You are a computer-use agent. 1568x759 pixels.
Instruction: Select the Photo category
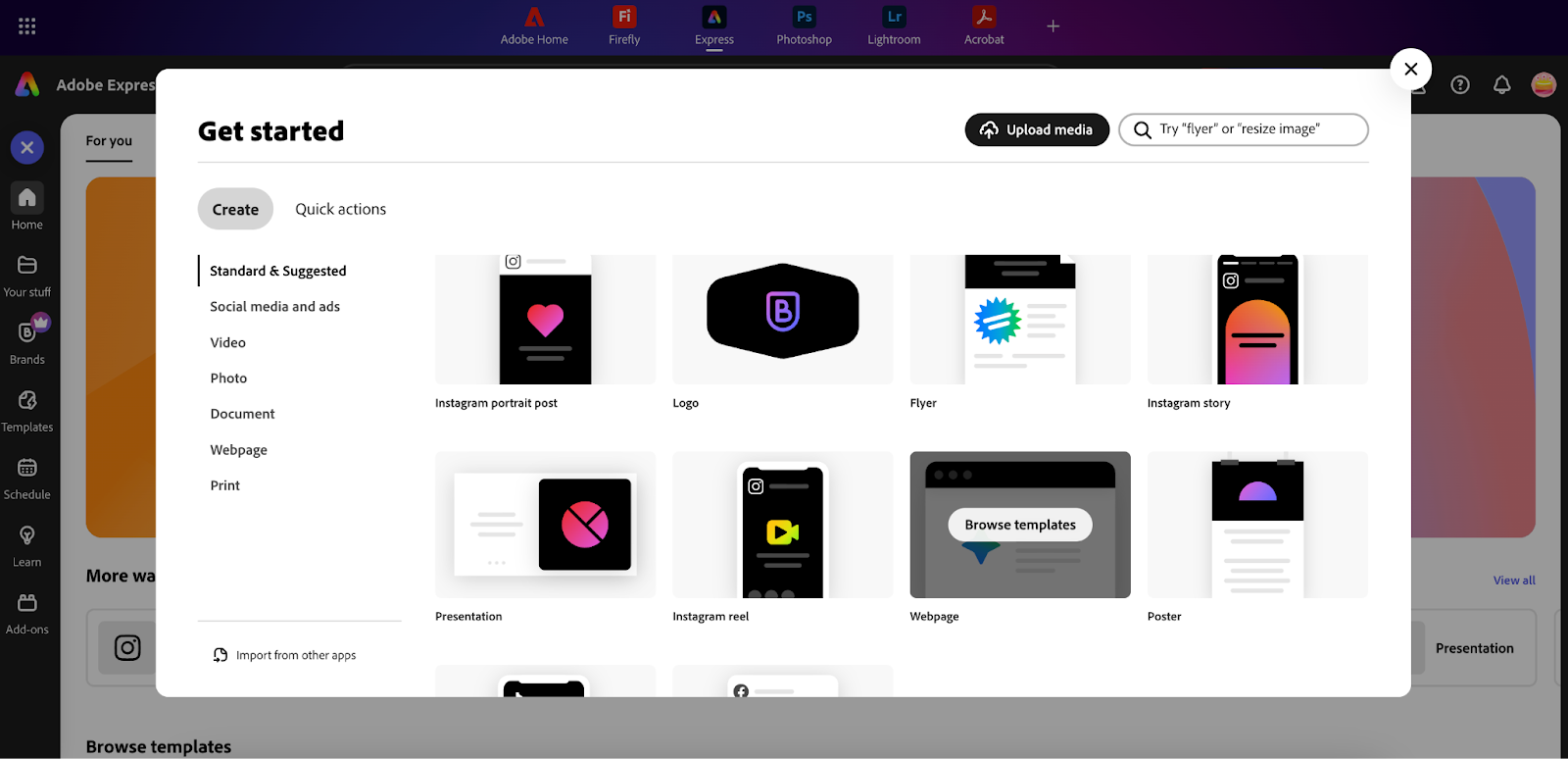pyautogui.click(x=228, y=379)
